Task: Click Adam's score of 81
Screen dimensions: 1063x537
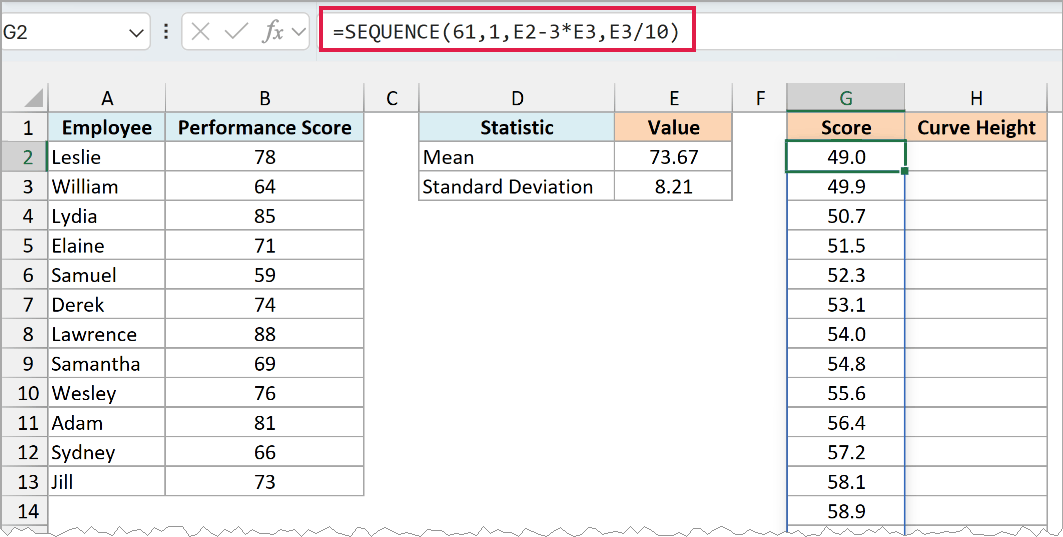Action: click(264, 422)
